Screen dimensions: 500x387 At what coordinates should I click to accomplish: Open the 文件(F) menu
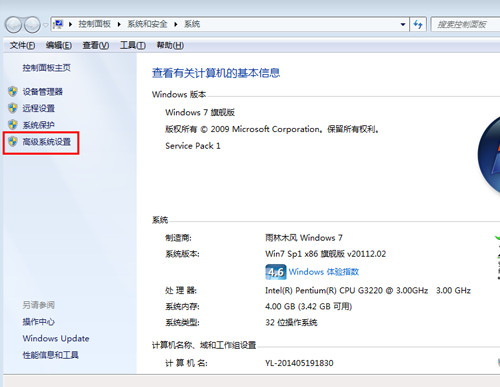click(22, 45)
